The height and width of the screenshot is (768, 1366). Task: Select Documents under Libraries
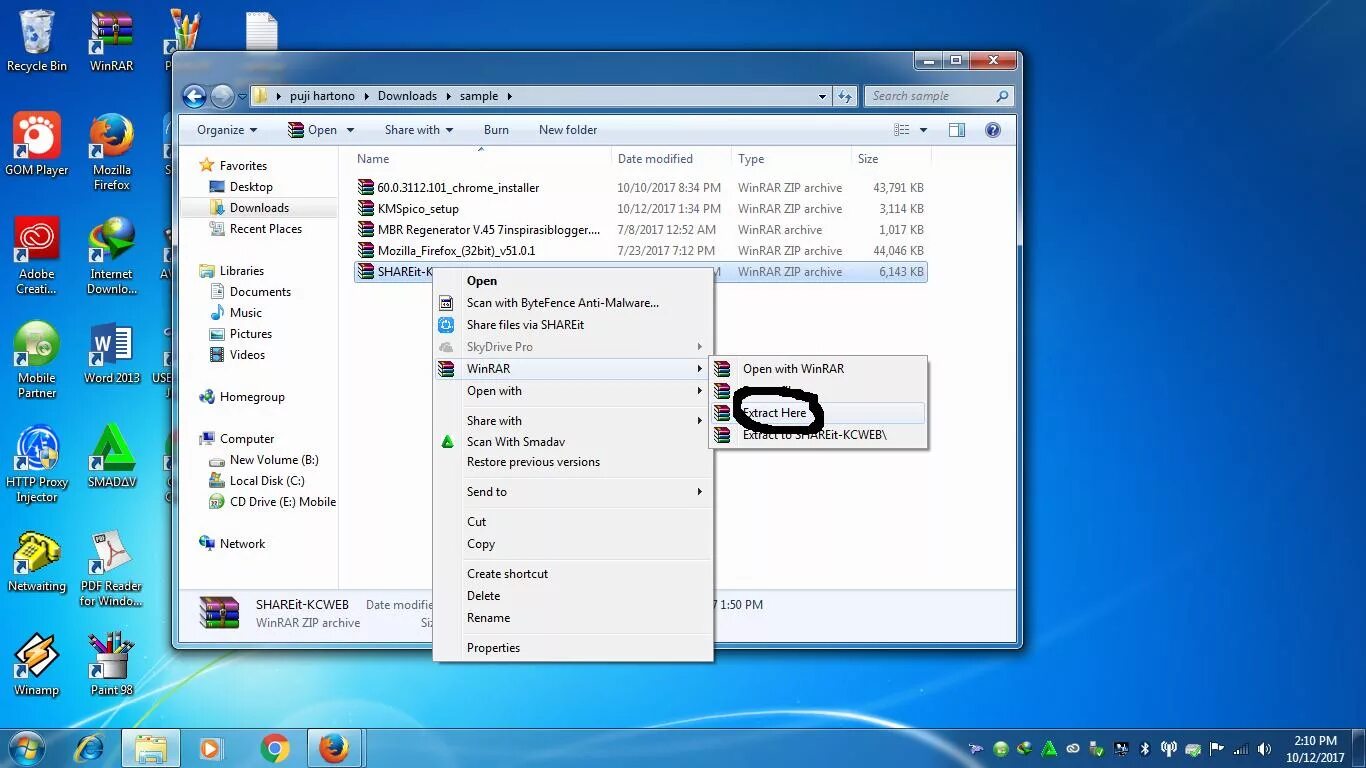[259, 292]
